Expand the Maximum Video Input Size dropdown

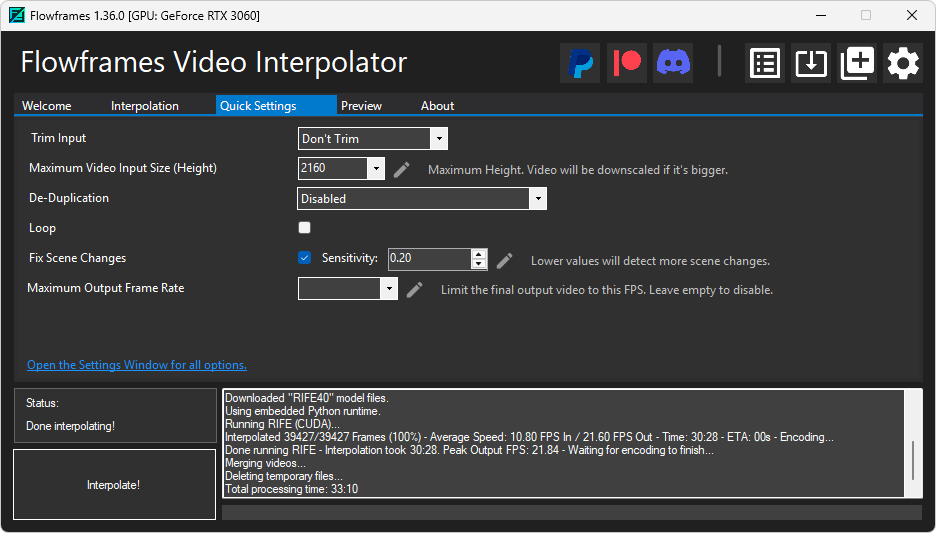pos(376,168)
